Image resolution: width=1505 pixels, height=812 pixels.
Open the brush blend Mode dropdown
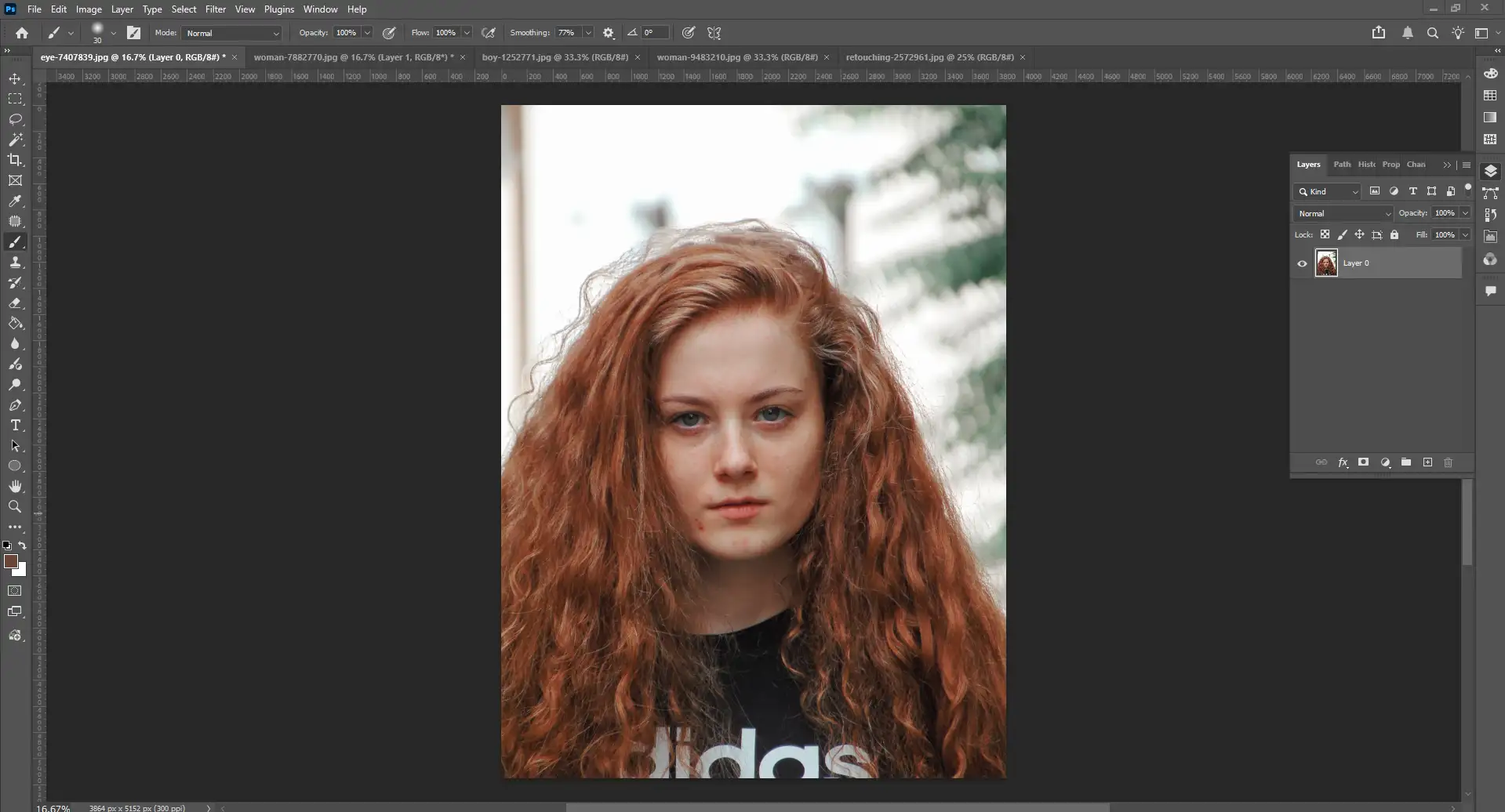click(x=231, y=33)
